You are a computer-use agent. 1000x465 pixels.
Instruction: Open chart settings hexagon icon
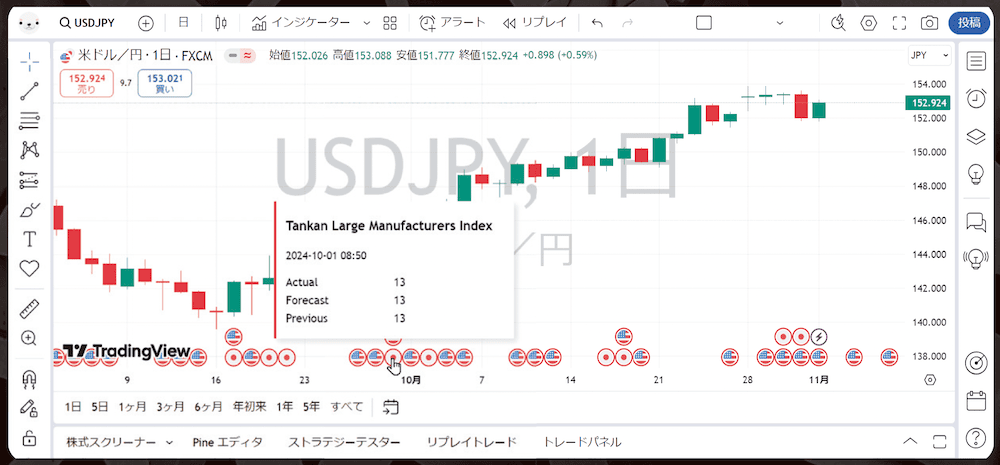click(869, 24)
